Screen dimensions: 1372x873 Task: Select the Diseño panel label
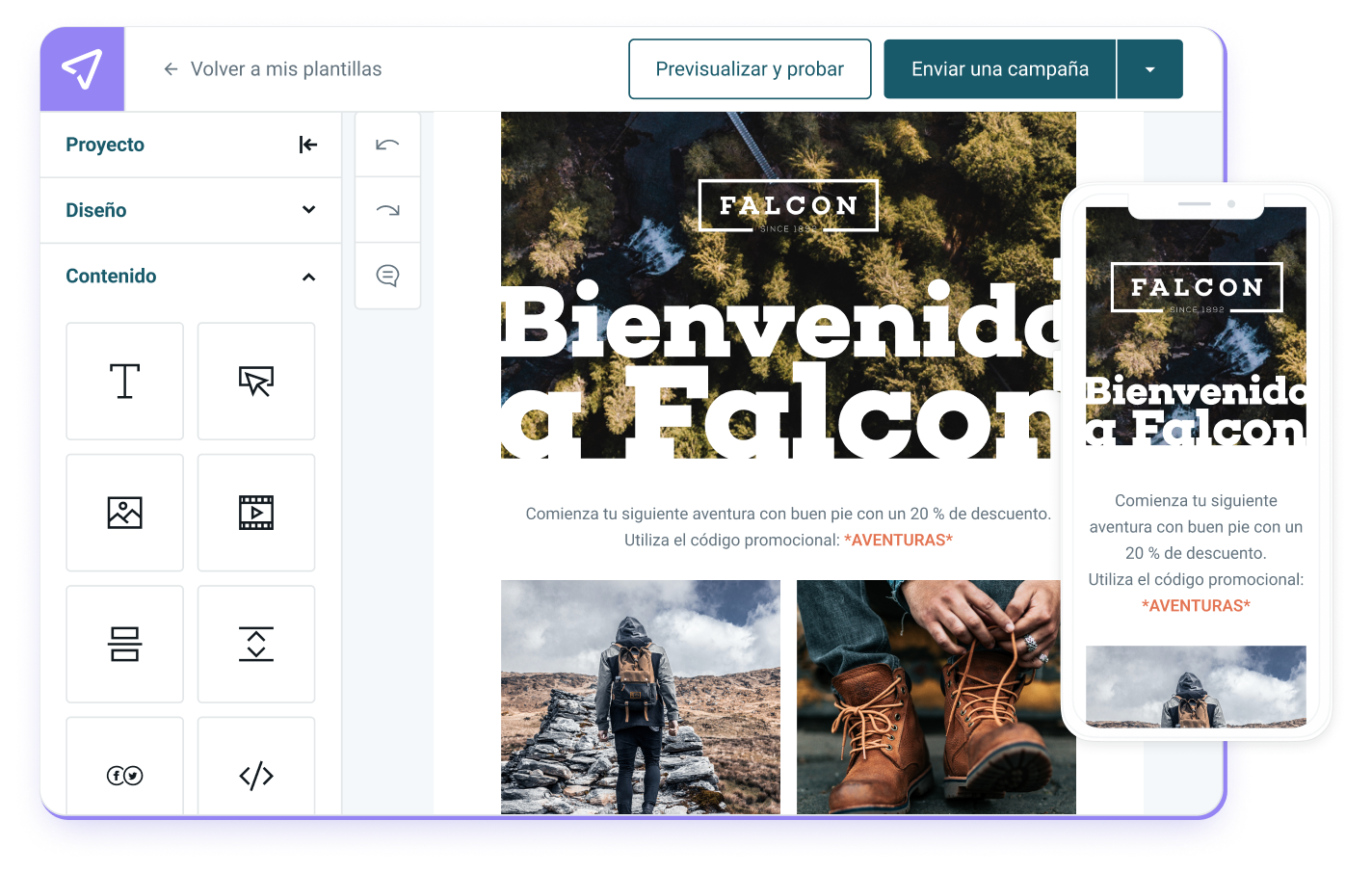(96, 210)
